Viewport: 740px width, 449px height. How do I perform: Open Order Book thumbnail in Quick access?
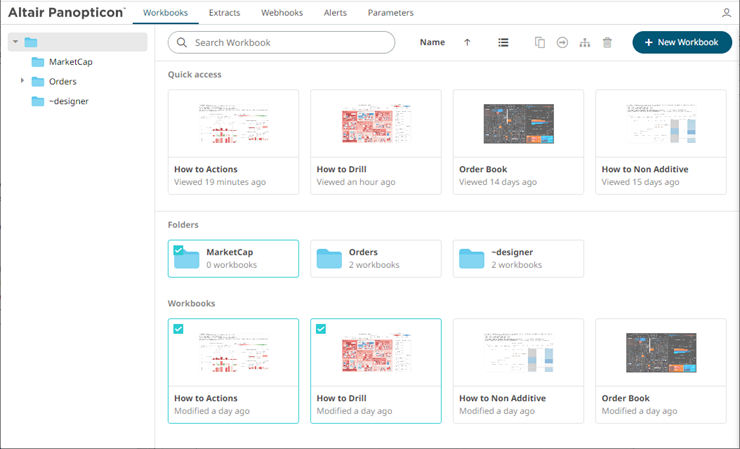pos(518,124)
